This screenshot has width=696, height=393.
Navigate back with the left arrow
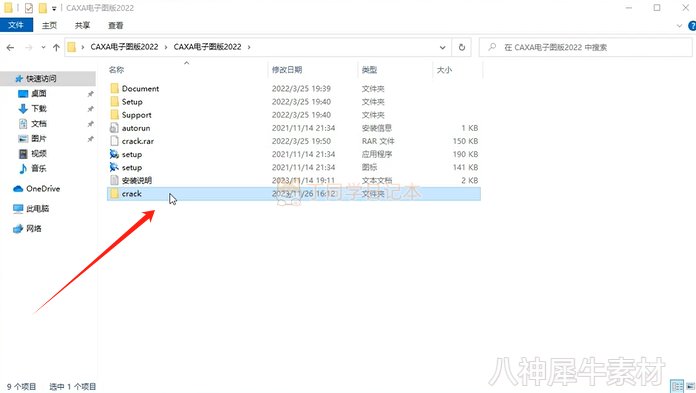tap(10, 47)
